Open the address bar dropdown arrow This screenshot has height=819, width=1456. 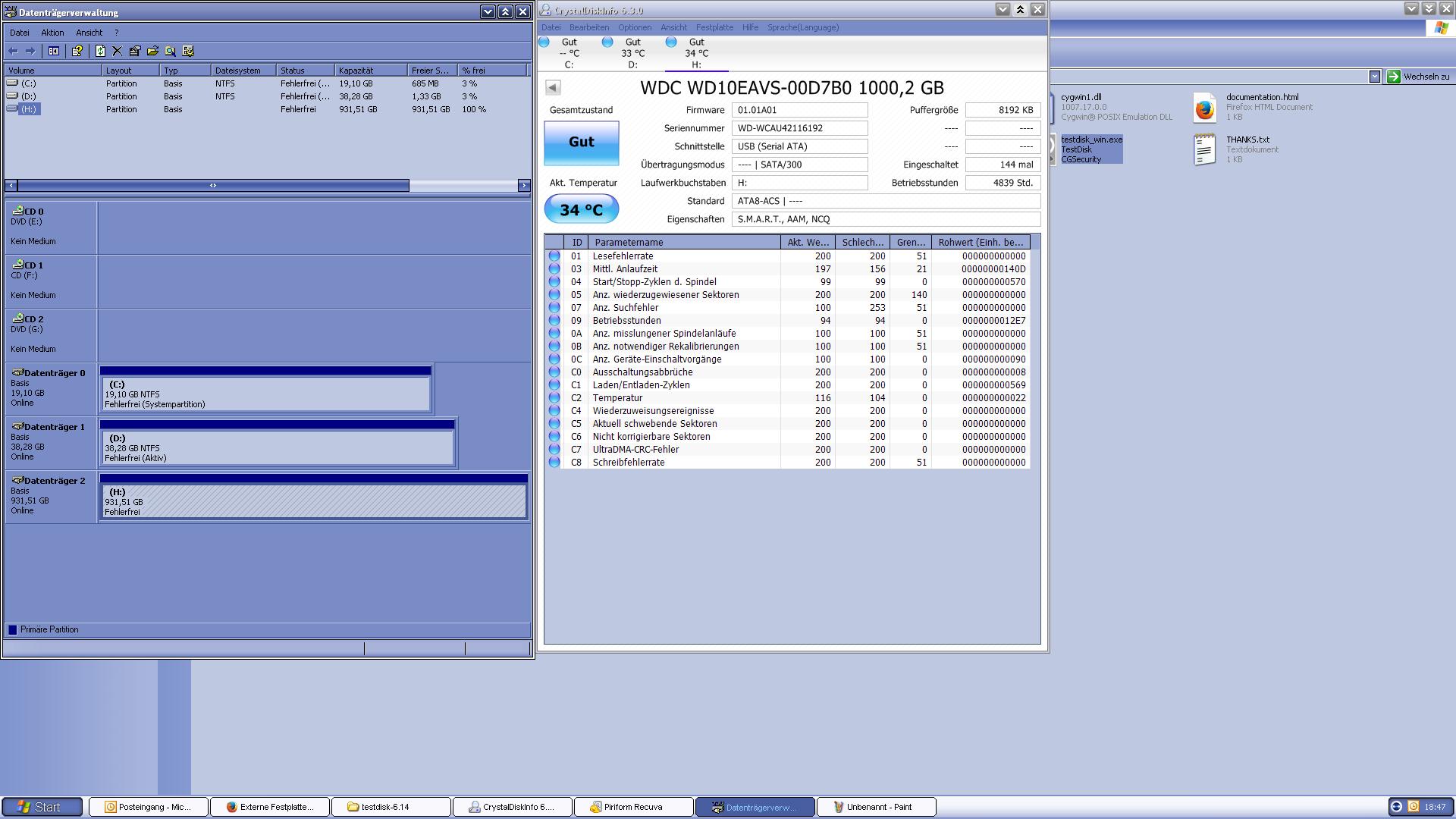tap(1374, 77)
